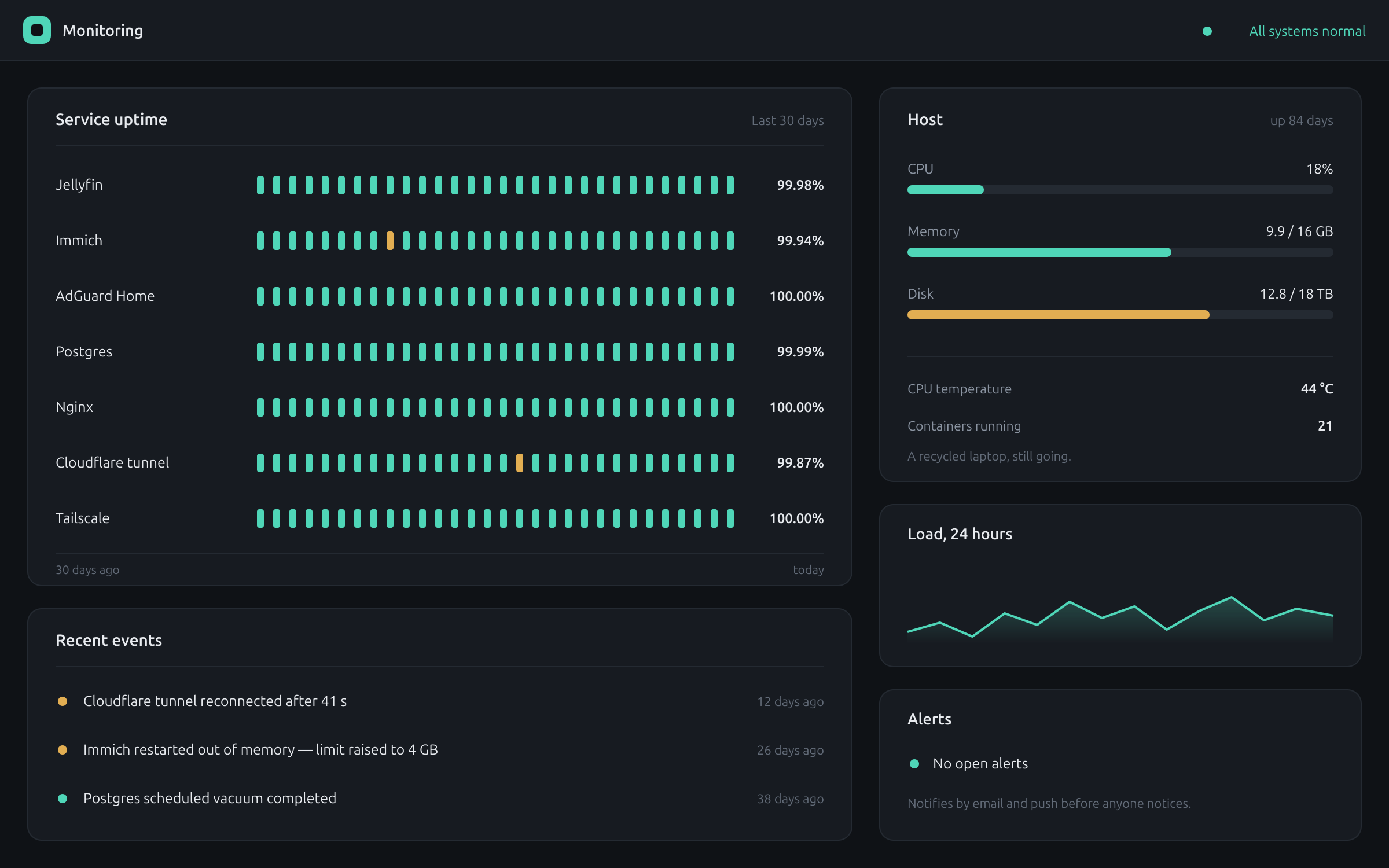Click the 38 days ago timestamp
The width and height of the screenshot is (1389, 868).
790,799
